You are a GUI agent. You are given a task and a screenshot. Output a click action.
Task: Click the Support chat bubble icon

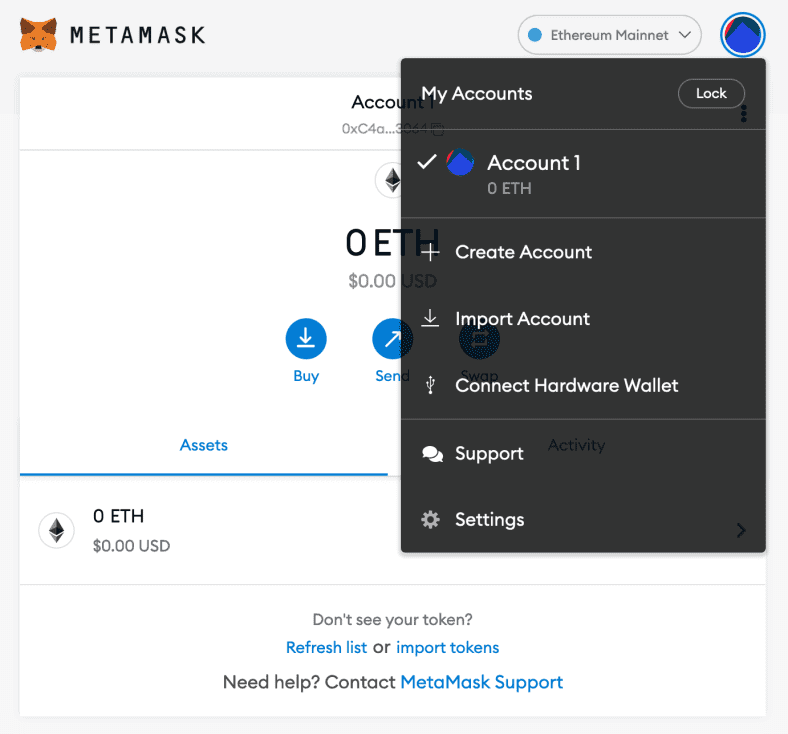[432, 454]
